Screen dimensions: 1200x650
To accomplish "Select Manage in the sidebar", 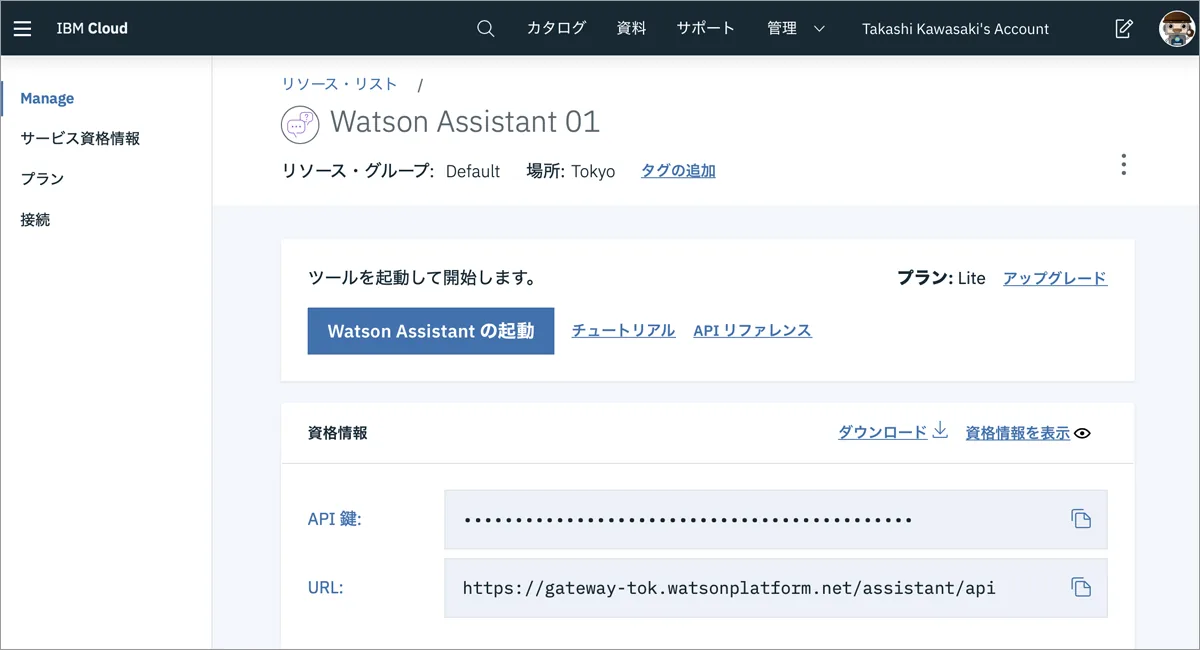I will click(x=47, y=98).
